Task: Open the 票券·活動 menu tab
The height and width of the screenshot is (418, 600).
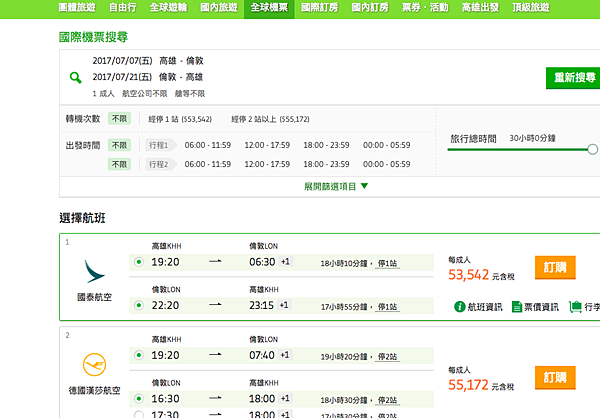Action: 425,7
